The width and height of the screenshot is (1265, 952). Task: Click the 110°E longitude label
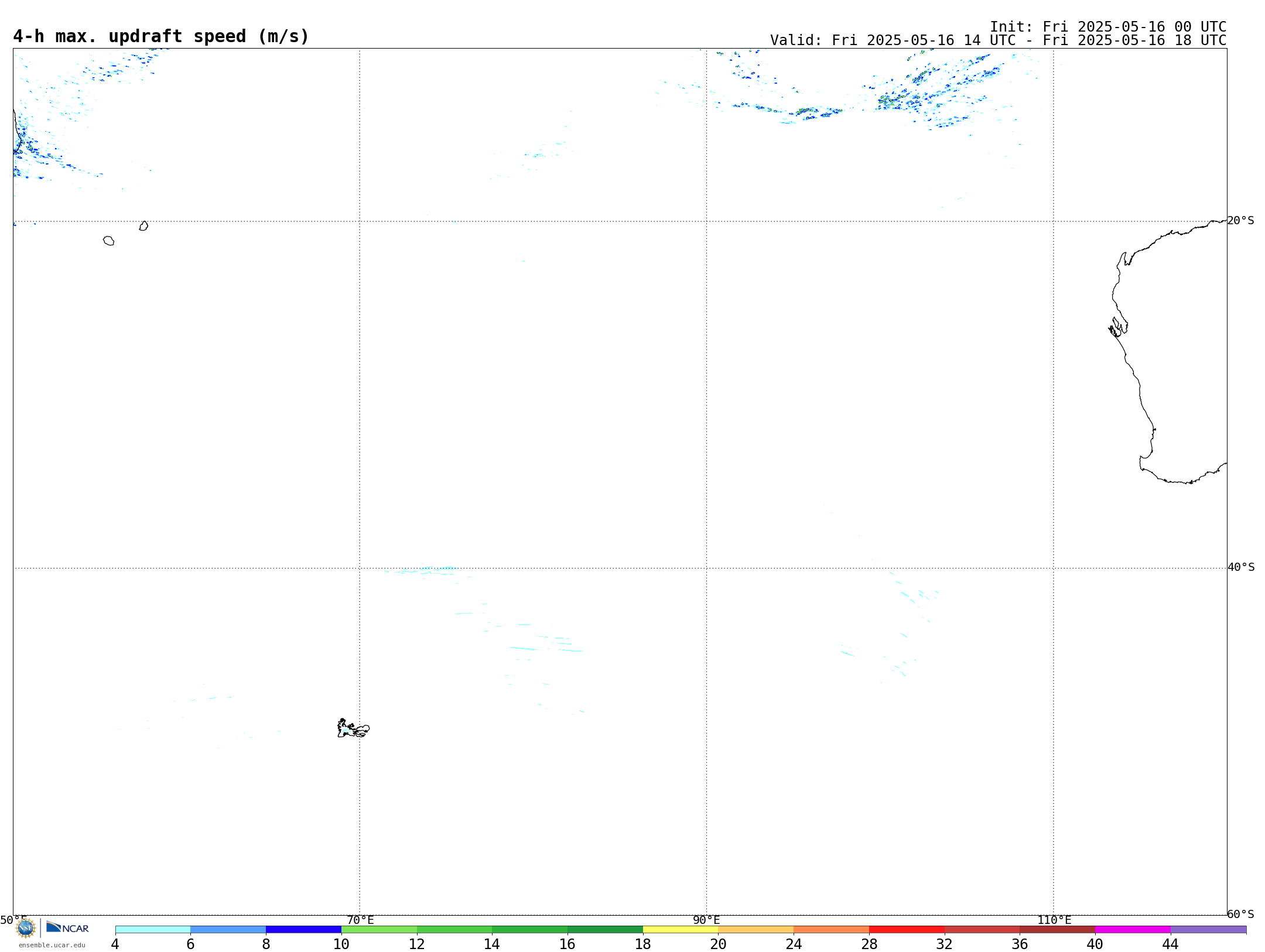coord(1054,920)
